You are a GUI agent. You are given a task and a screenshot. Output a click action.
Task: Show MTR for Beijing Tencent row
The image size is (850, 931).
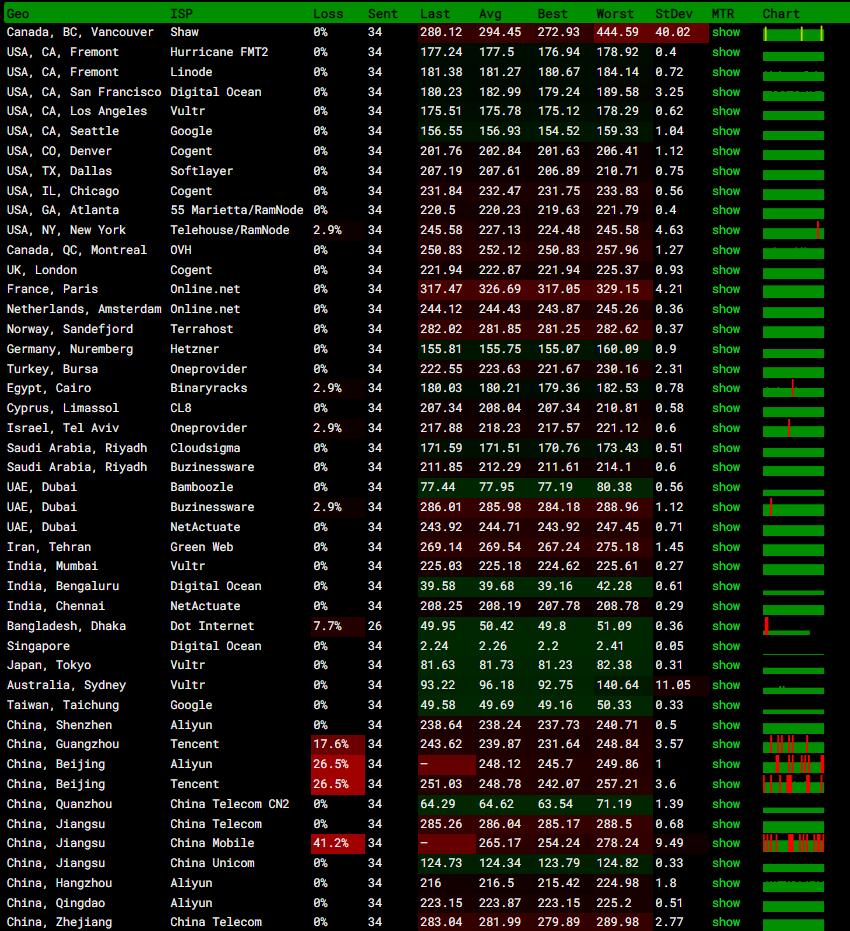(x=726, y=784)
